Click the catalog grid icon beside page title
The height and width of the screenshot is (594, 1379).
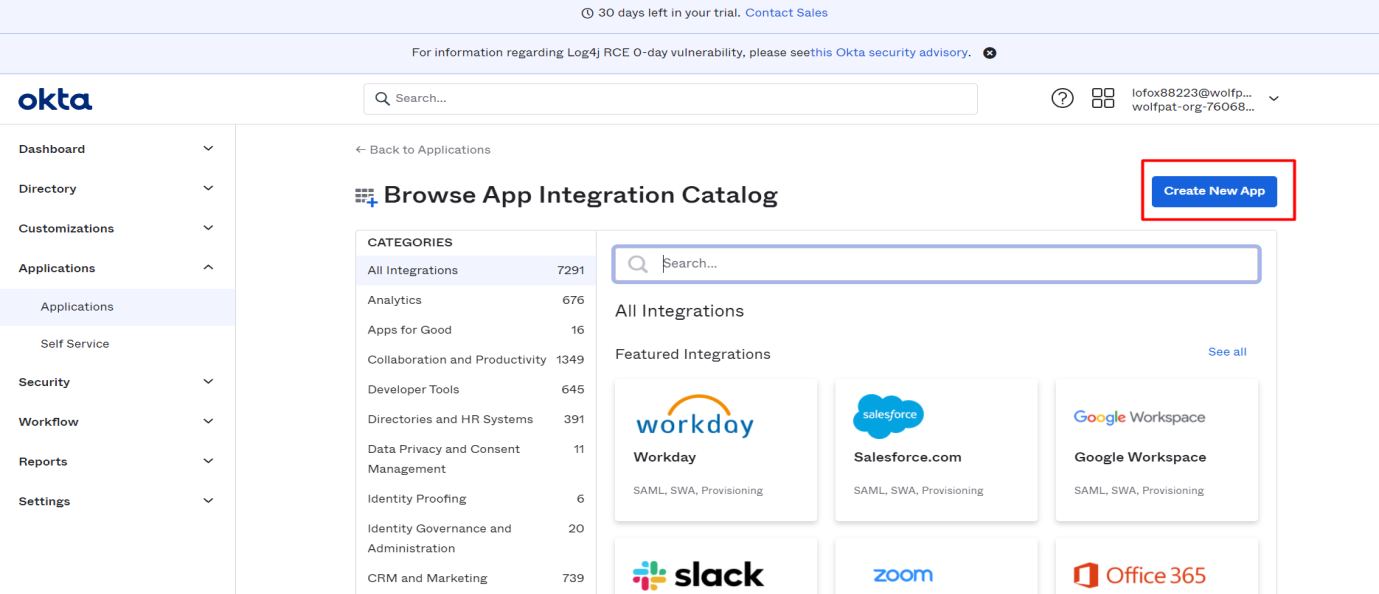click(366, 197)
